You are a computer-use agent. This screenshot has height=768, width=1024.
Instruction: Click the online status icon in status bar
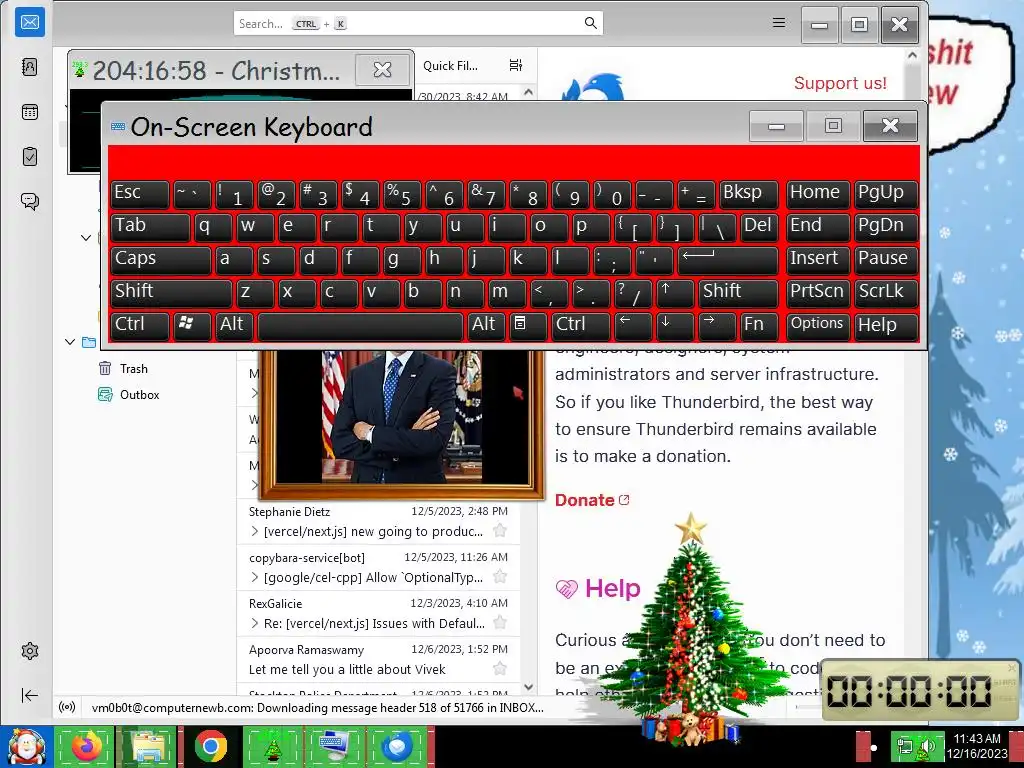pyautogui.click(x=67, y=707)
